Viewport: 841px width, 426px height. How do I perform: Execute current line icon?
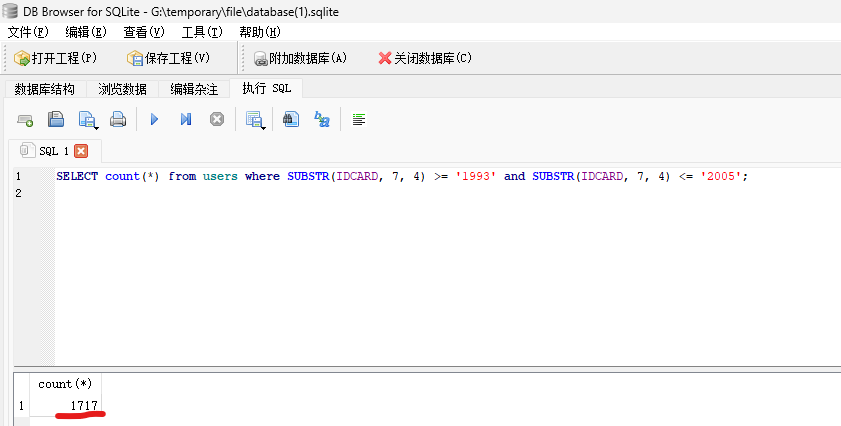186,119
